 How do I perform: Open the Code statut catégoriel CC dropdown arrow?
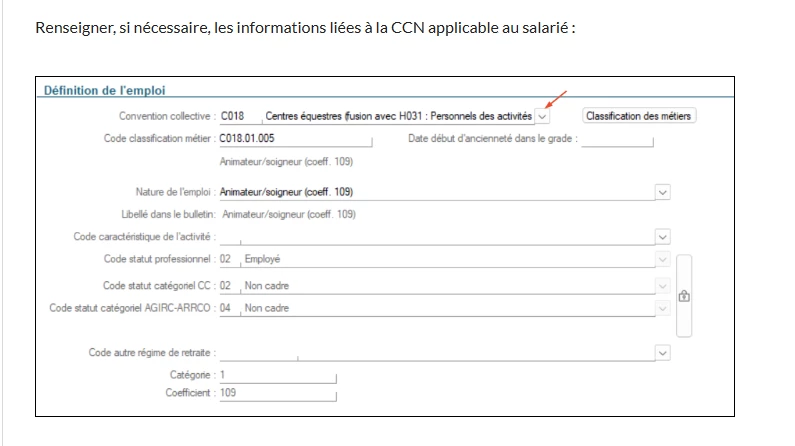click(x=662, y=286)
